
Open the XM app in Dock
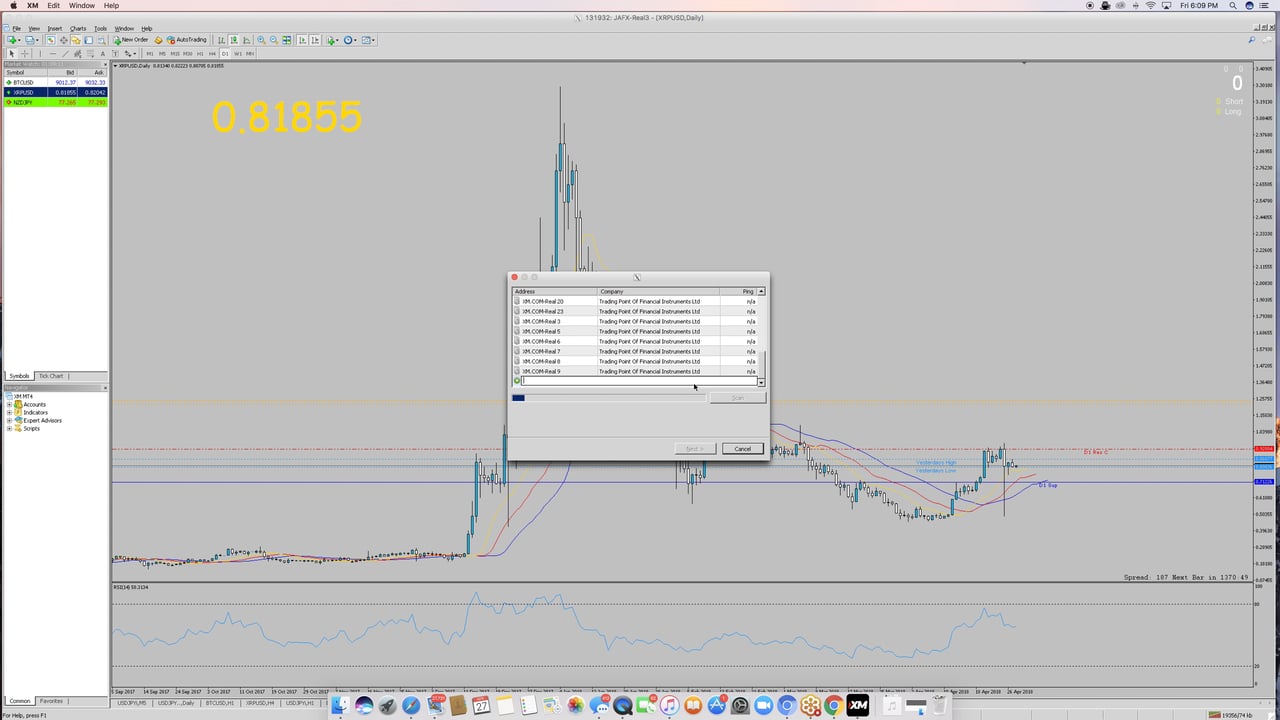coord(858,705)
